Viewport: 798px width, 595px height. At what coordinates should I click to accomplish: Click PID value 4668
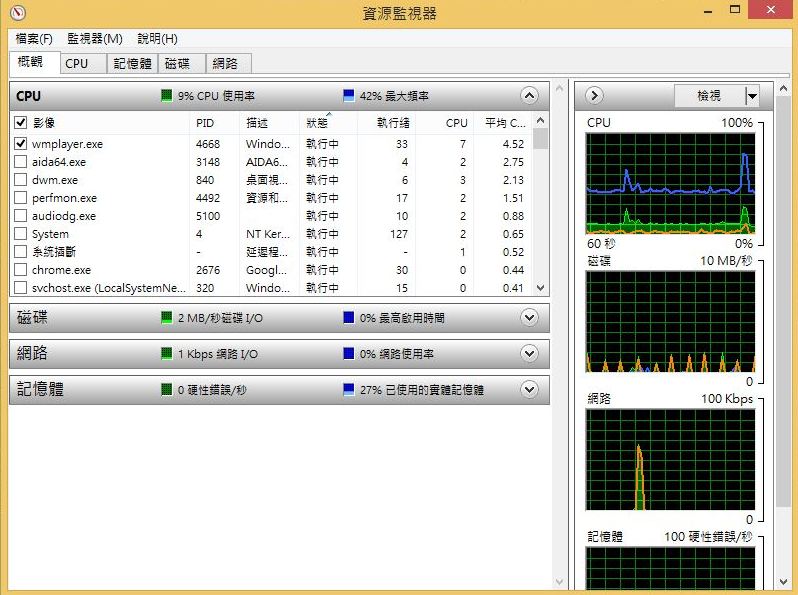tap(208, 144)
